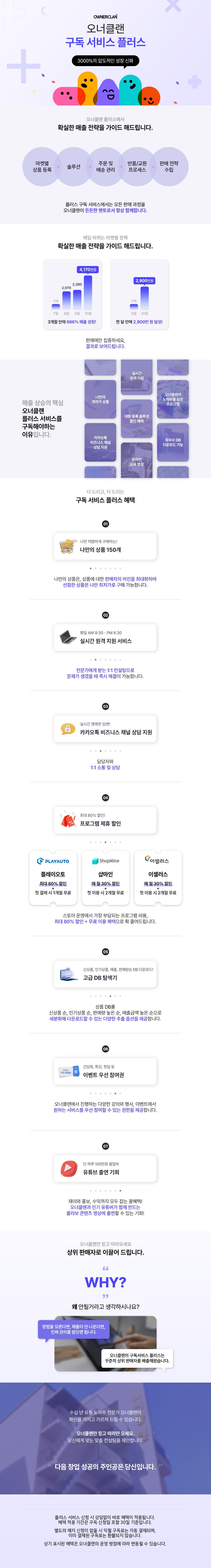
Task: Click the red discount shopping bag icon
Action: [x=67, y=820]
